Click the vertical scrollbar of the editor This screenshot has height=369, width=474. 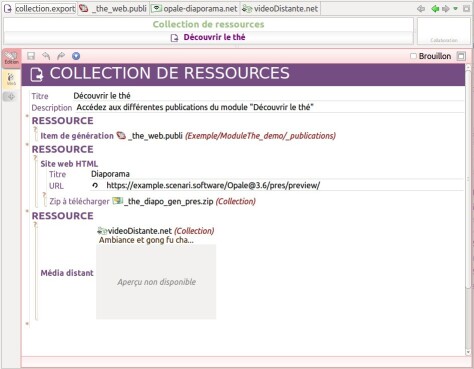pos(468,180)
